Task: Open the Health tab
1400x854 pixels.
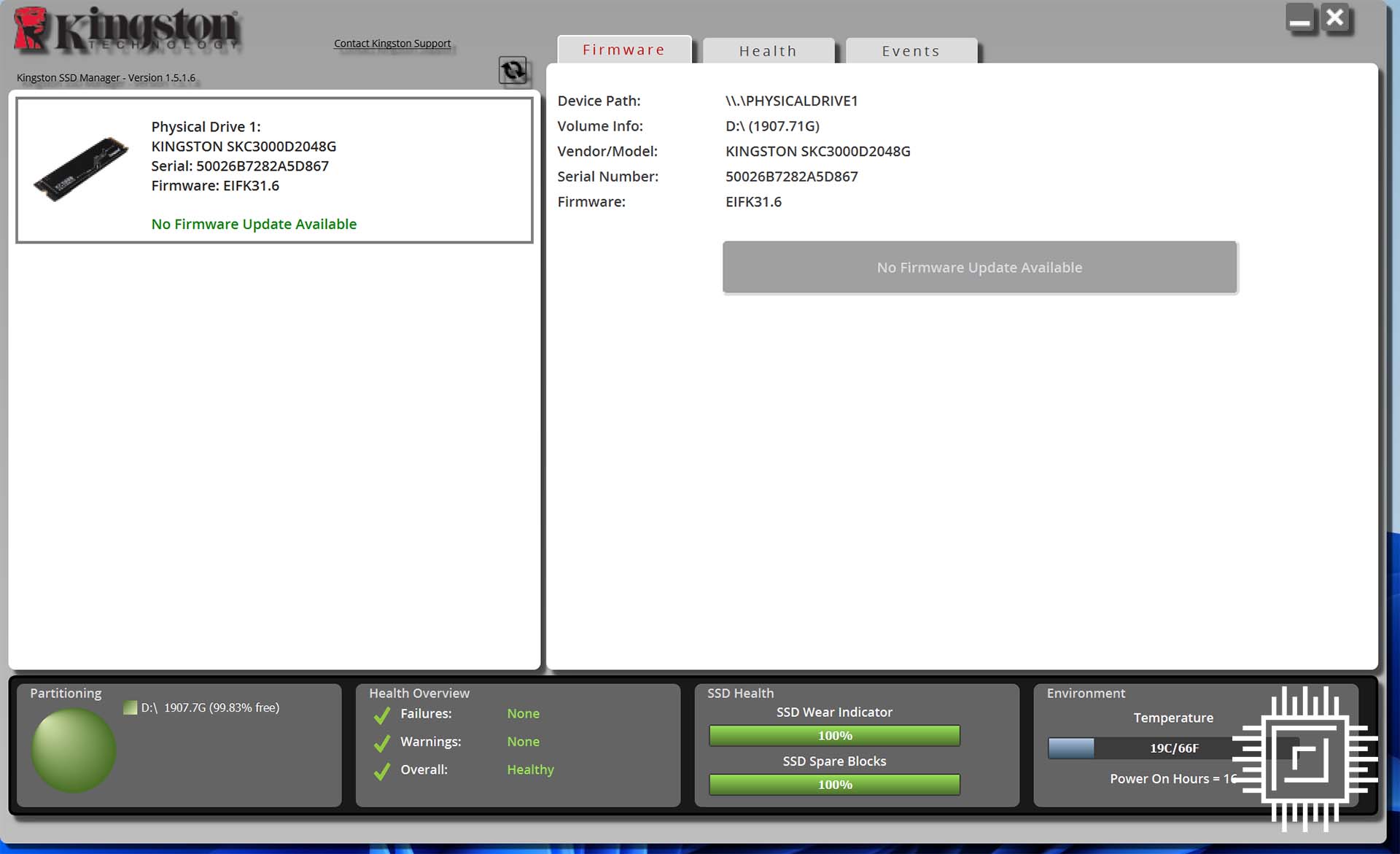Action: [768, 51]
